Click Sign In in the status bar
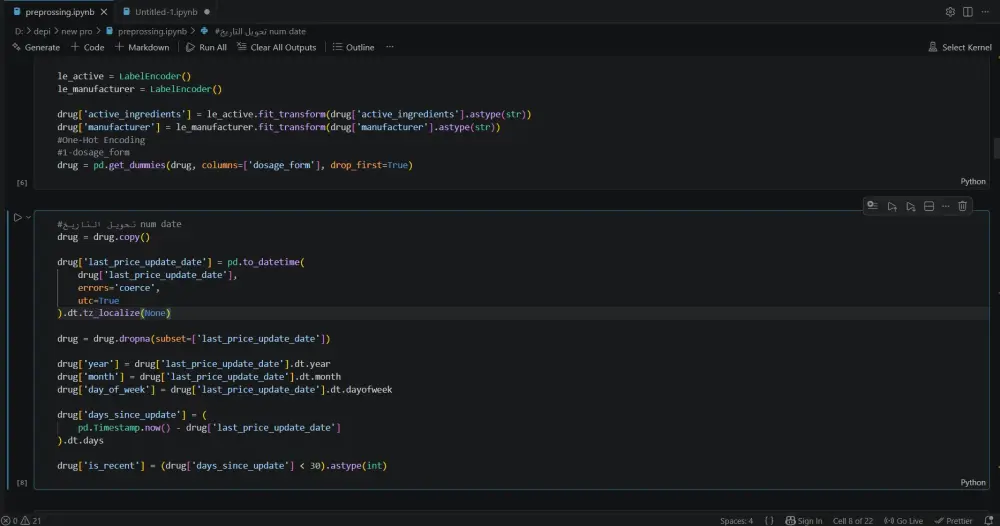 pos(804,521)
